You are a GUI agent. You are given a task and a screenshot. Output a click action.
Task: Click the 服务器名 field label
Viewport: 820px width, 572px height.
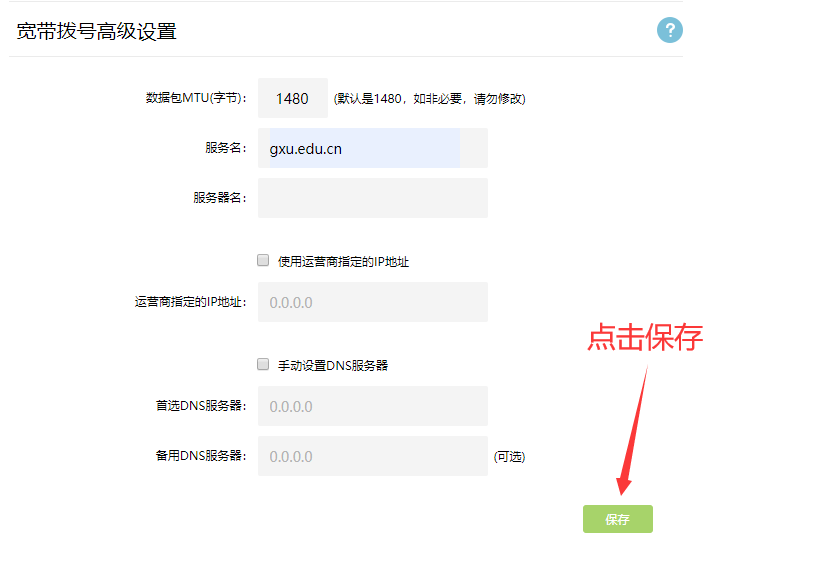pyautogui.click(x=219, y=198)
